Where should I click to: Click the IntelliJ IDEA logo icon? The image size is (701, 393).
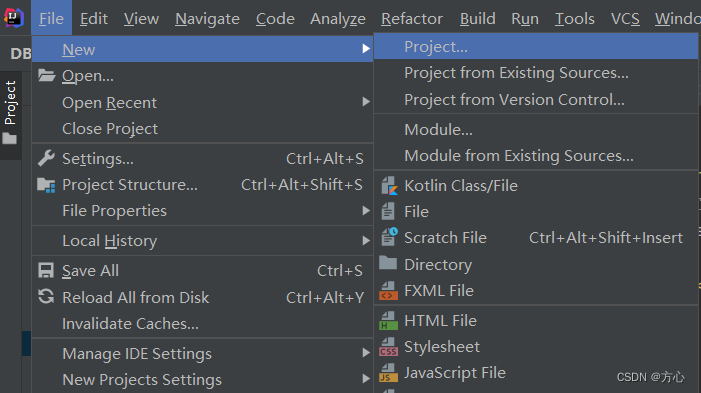[14, 18]
